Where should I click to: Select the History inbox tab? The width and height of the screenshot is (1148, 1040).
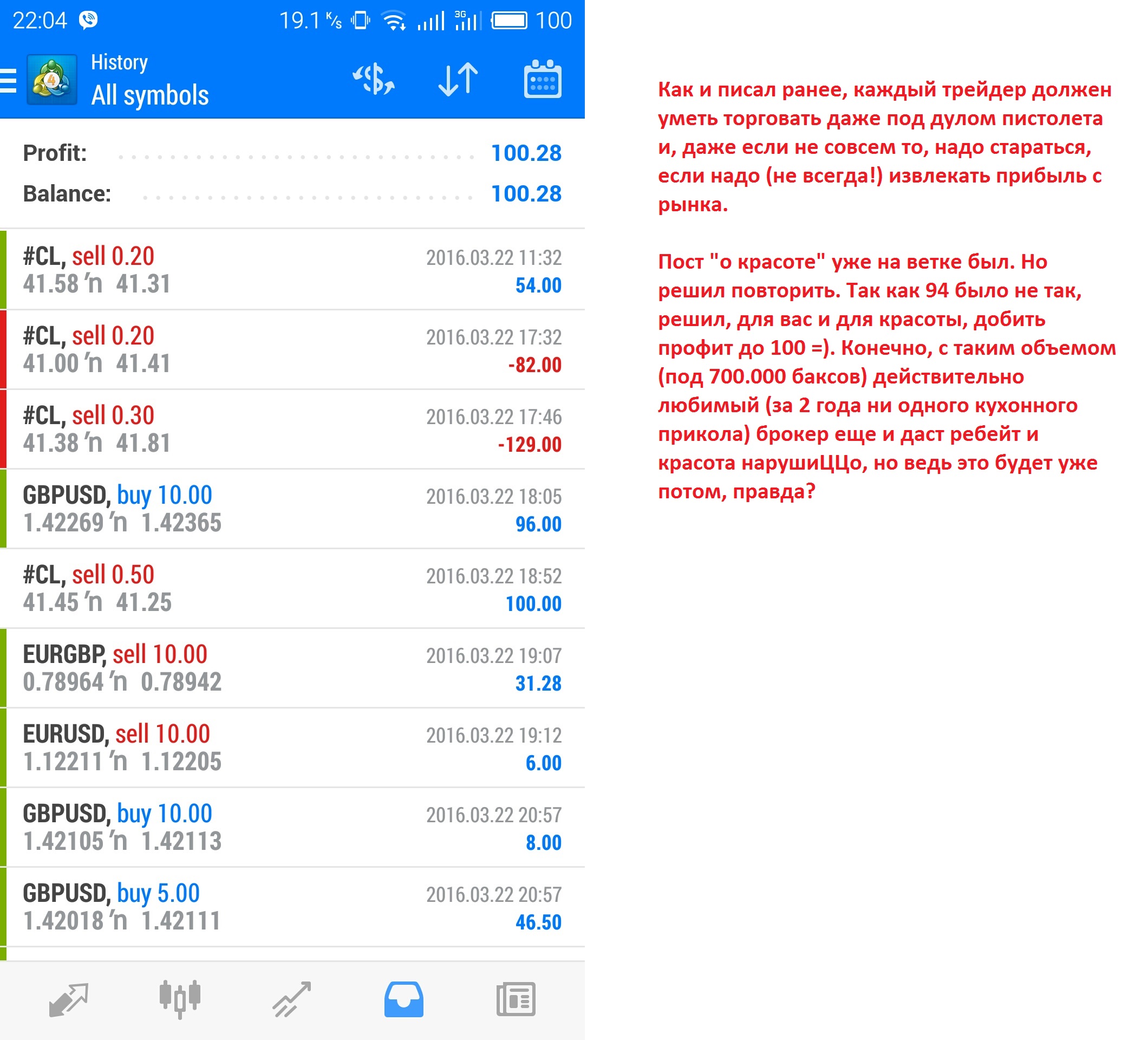(404, 999)
